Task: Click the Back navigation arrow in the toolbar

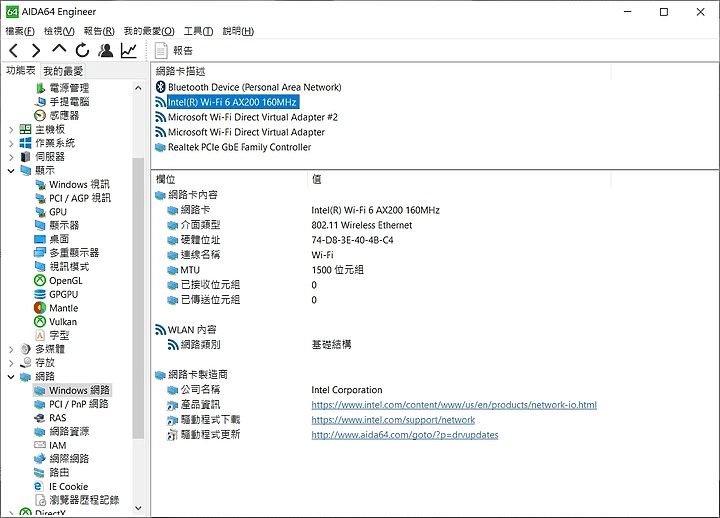Action: coord(14,50)
